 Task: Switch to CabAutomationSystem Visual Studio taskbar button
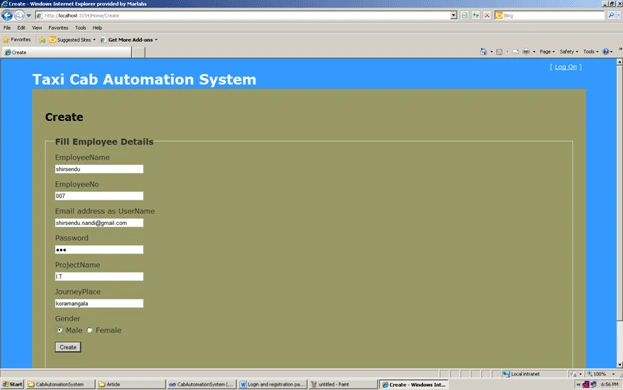[201, 384]
